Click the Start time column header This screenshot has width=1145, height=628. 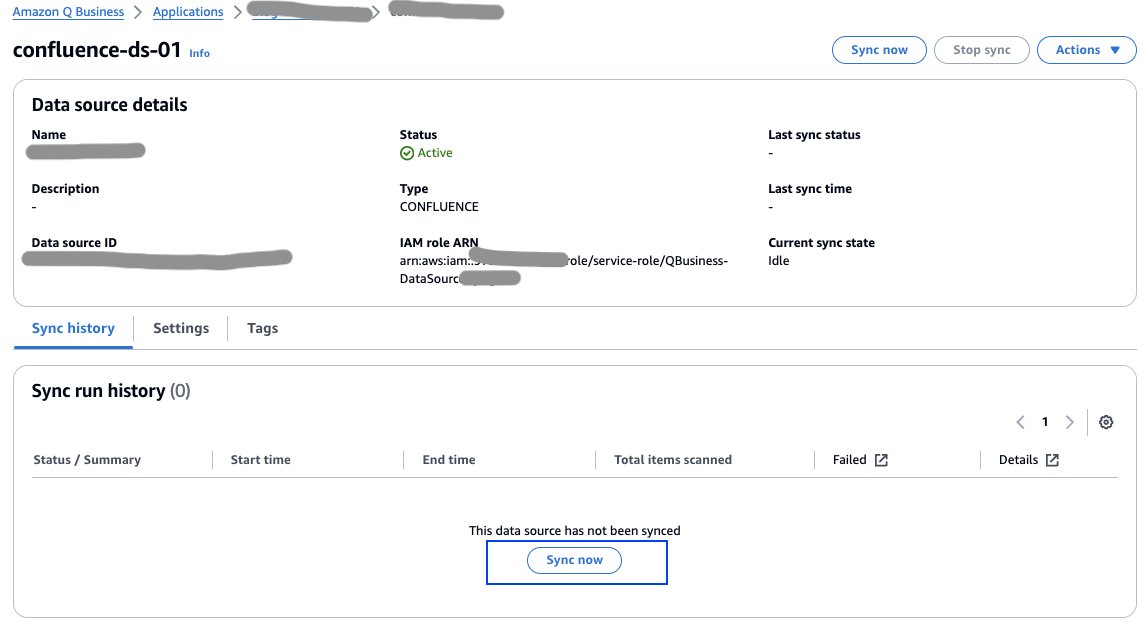pos(261,460)
